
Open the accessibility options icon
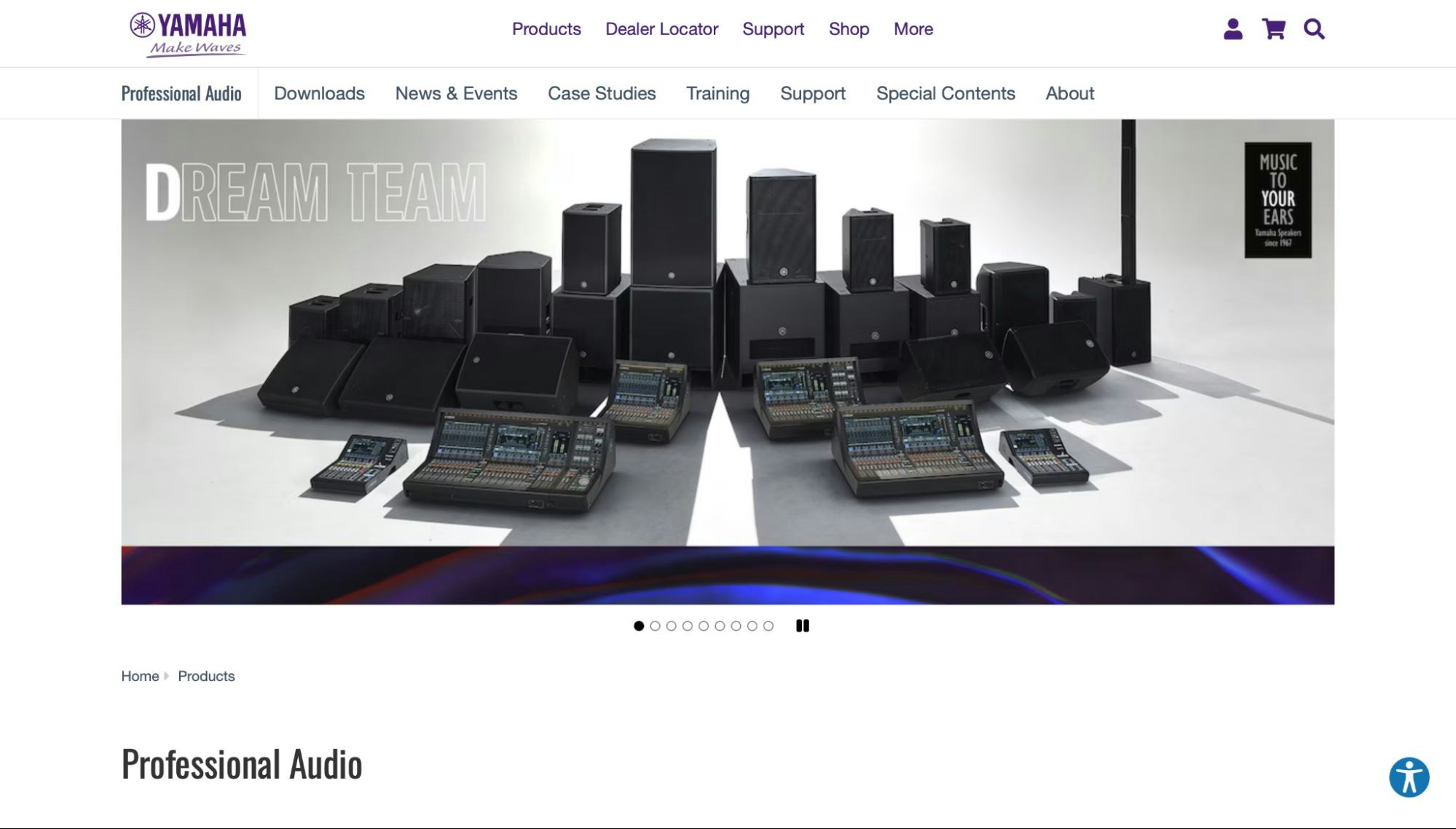pyautogui.click(x=1409, y=777)
